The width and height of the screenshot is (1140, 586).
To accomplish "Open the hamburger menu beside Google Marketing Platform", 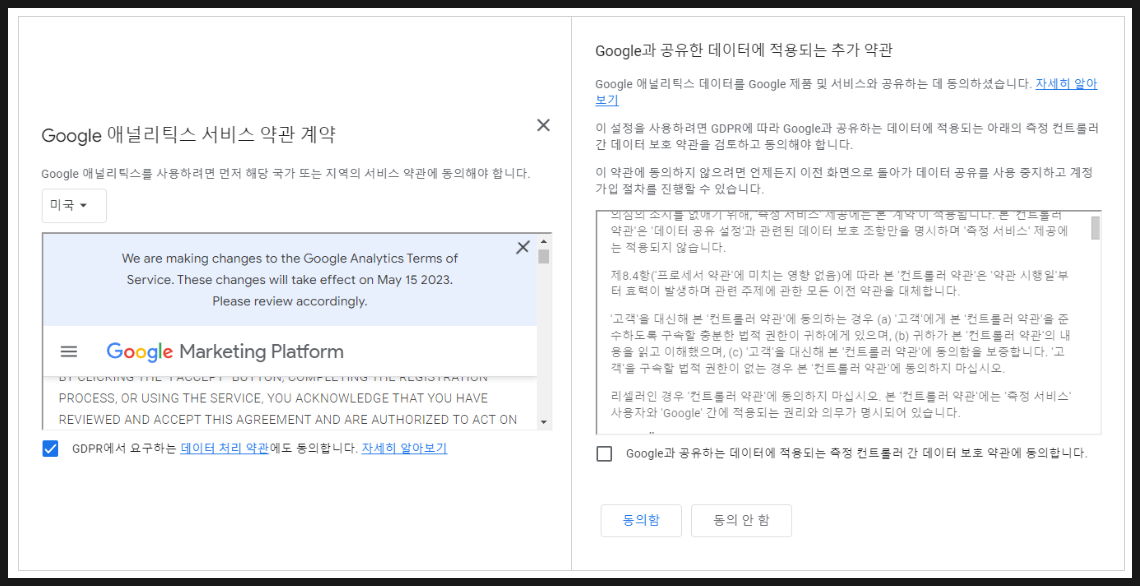I will click(x=69, y=351).
